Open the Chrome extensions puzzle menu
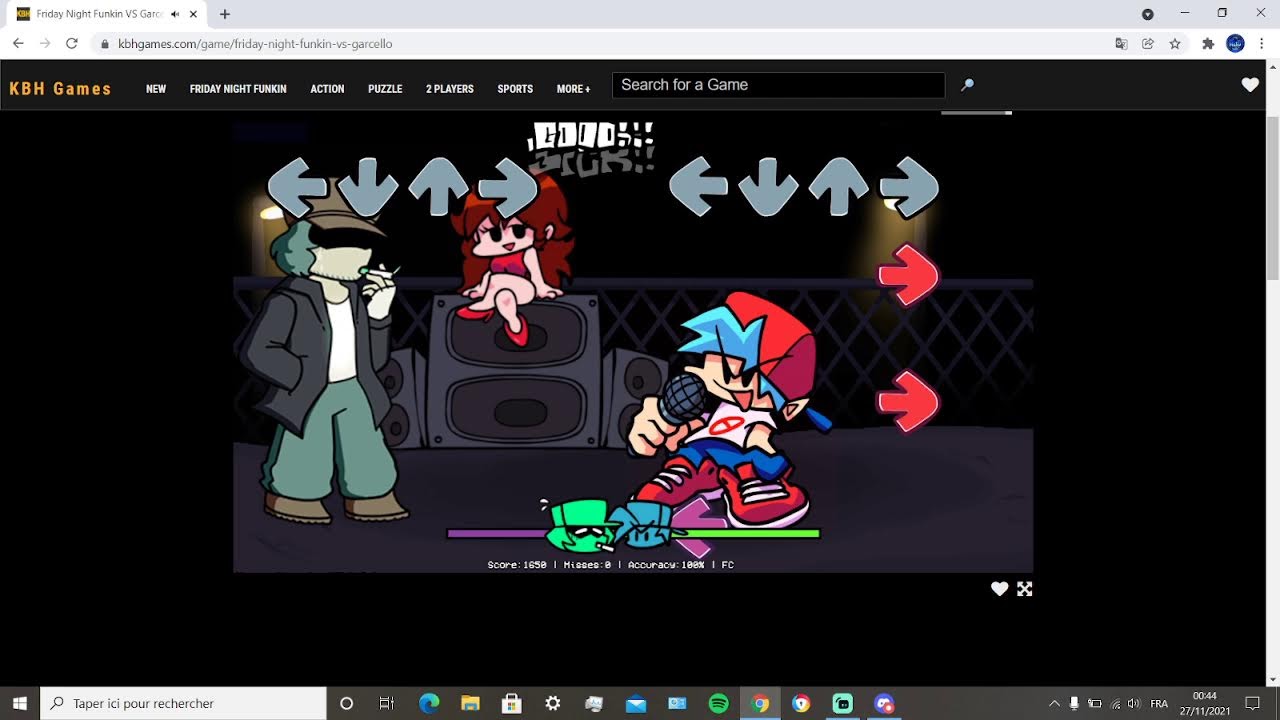Image resolution: width=1280 pixels, height=720 pixels. coord(1208,44)
